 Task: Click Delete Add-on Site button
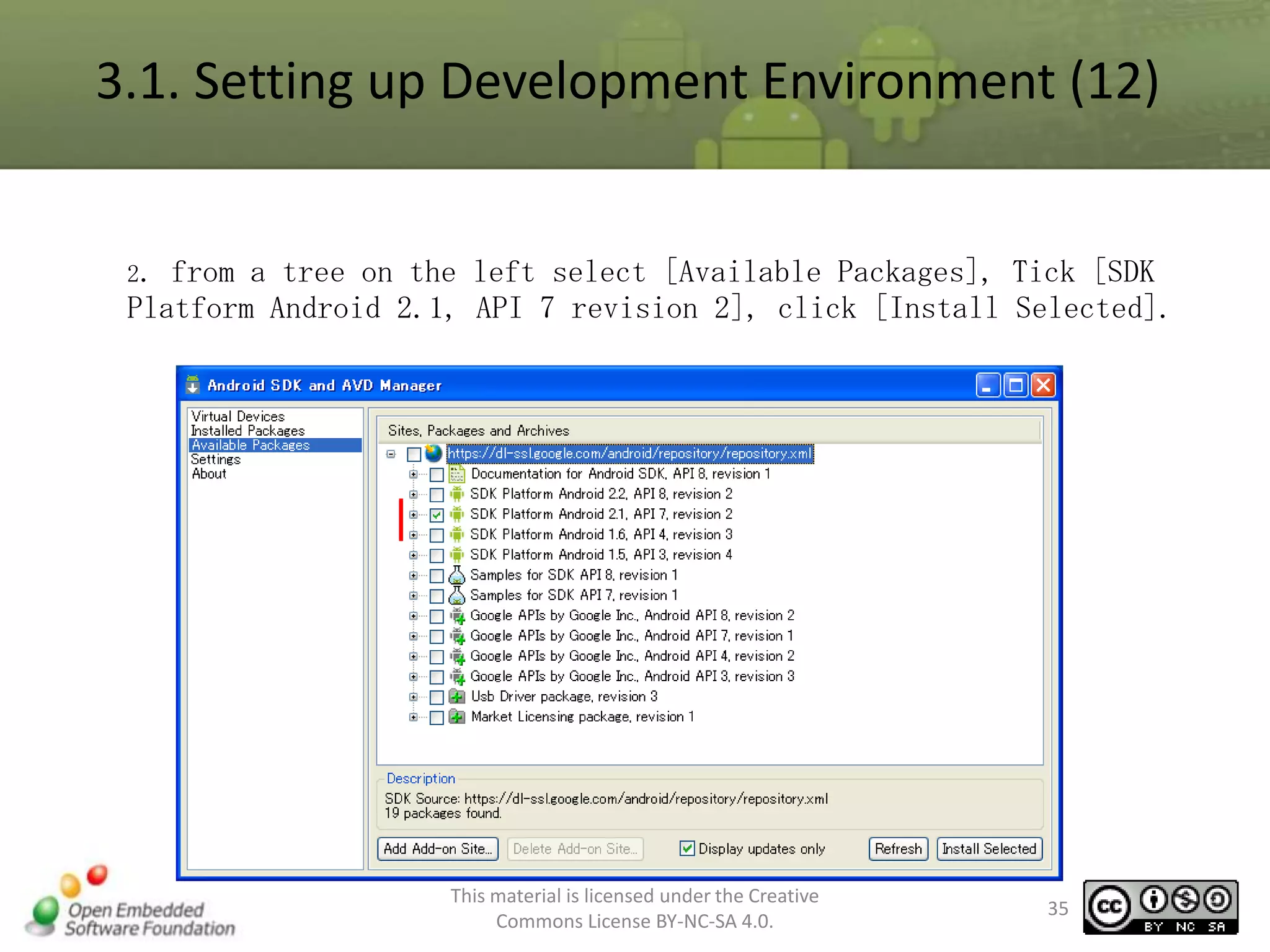coord(575,848)
